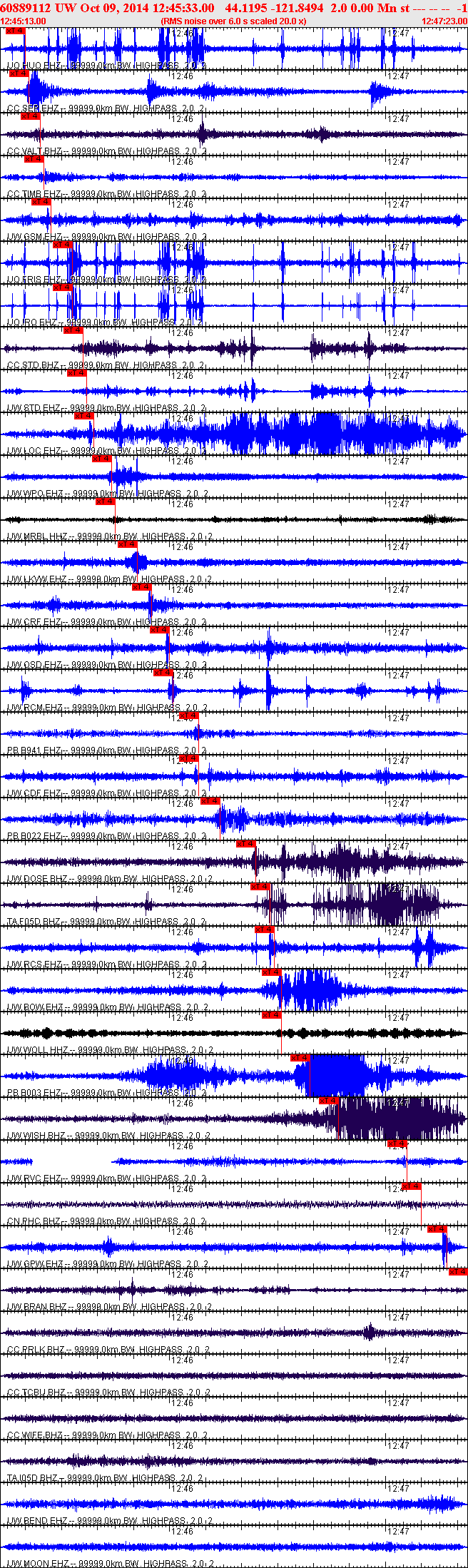Image resolution: width=468 pixels, height=1568 pixels.
Task: Select the arrival pick on the UW.BOW.EHZ trace
Action: [272, 972]
